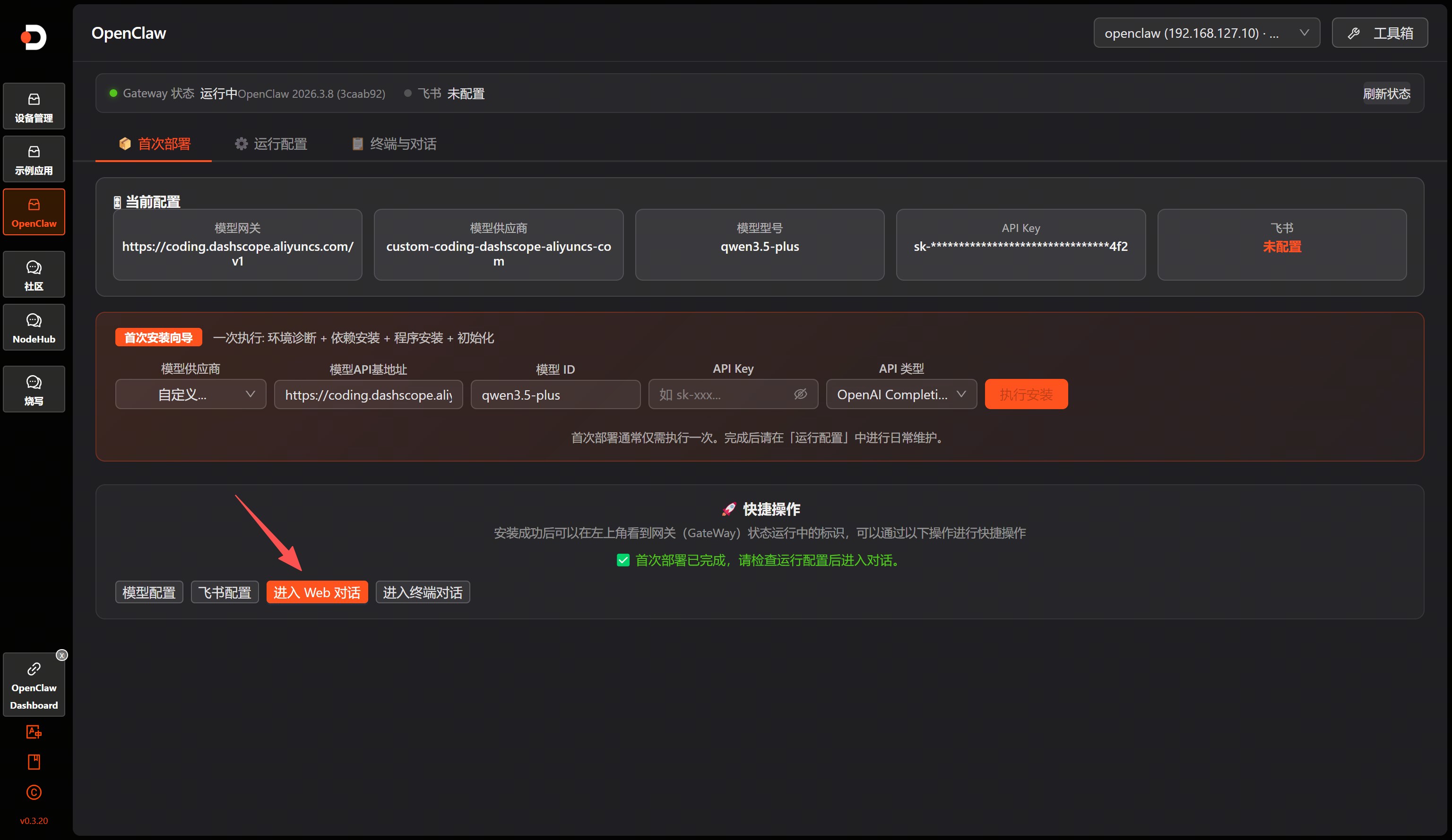Open 设备管理 in the sidebar

(34, 106)
